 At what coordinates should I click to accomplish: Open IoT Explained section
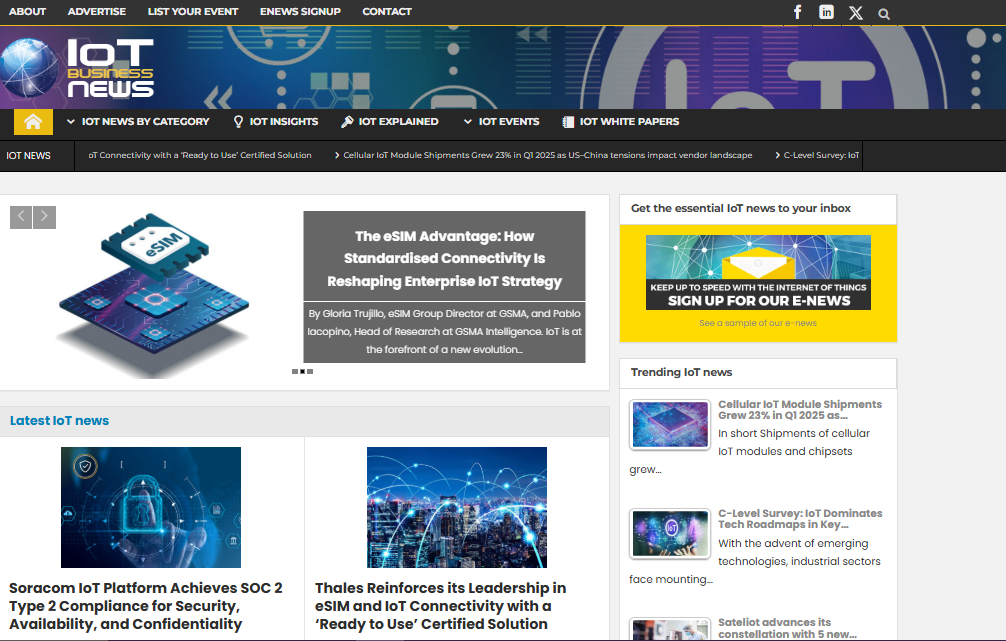tap(398, 121)
